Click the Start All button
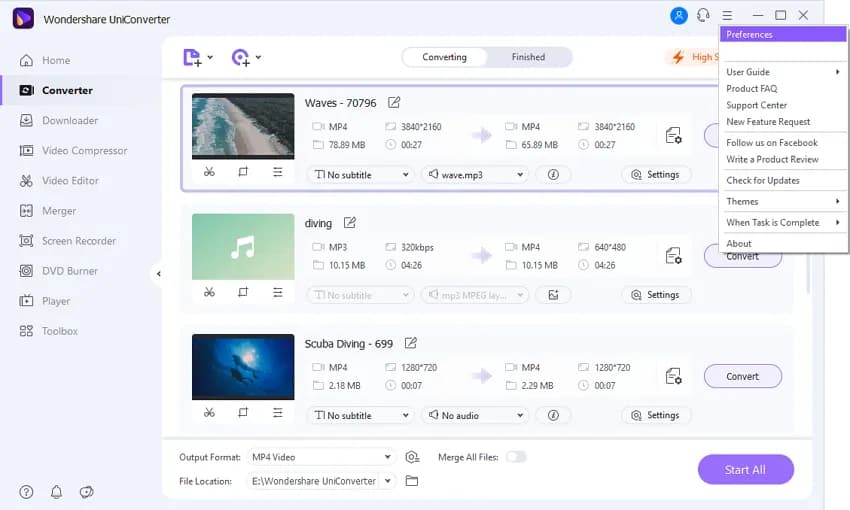The height and width of the screenshot is (510, 850). 745,470
